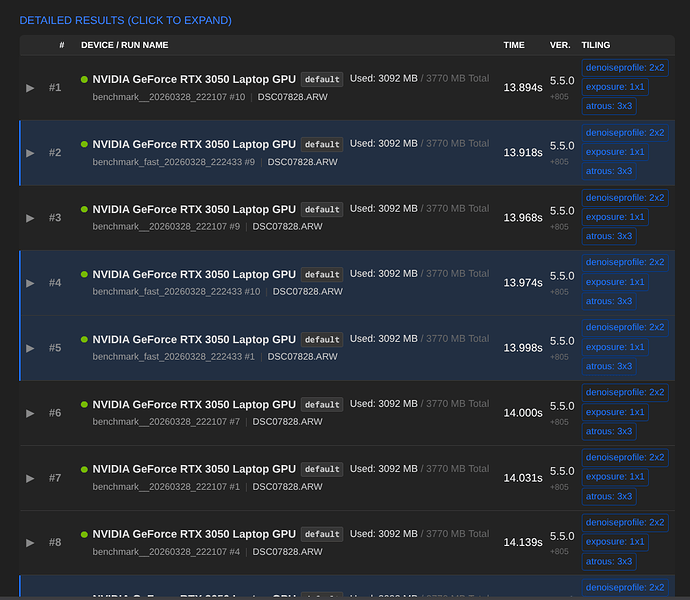
Task: Click DSC07828.ARW file name in row #1
Action: pos(293,97)
